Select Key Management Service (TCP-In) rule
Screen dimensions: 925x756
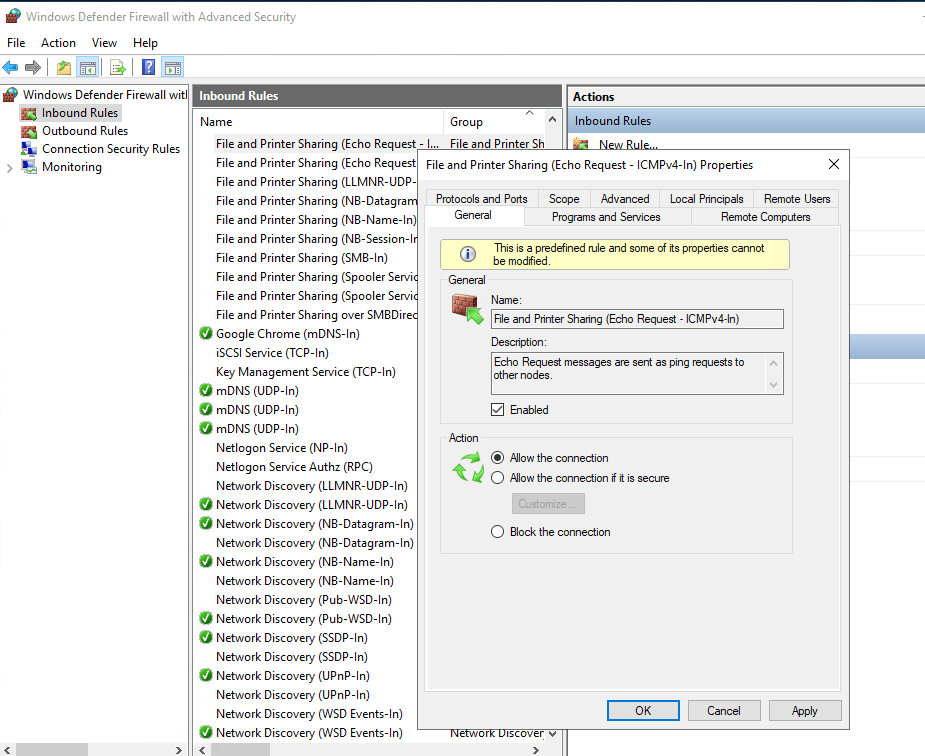pos(306,372)
